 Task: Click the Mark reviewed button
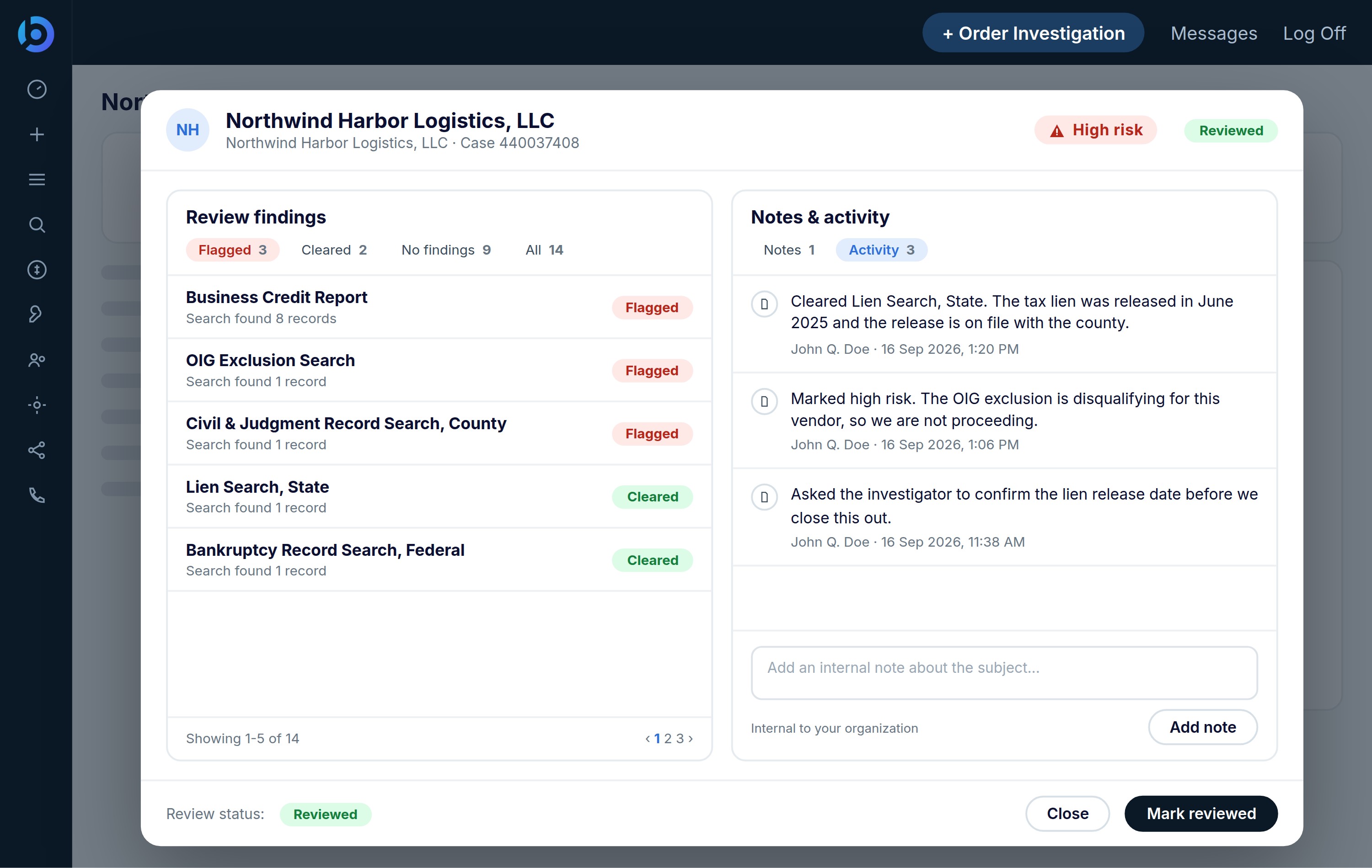pyautogui.click(x=1201, y=813)
